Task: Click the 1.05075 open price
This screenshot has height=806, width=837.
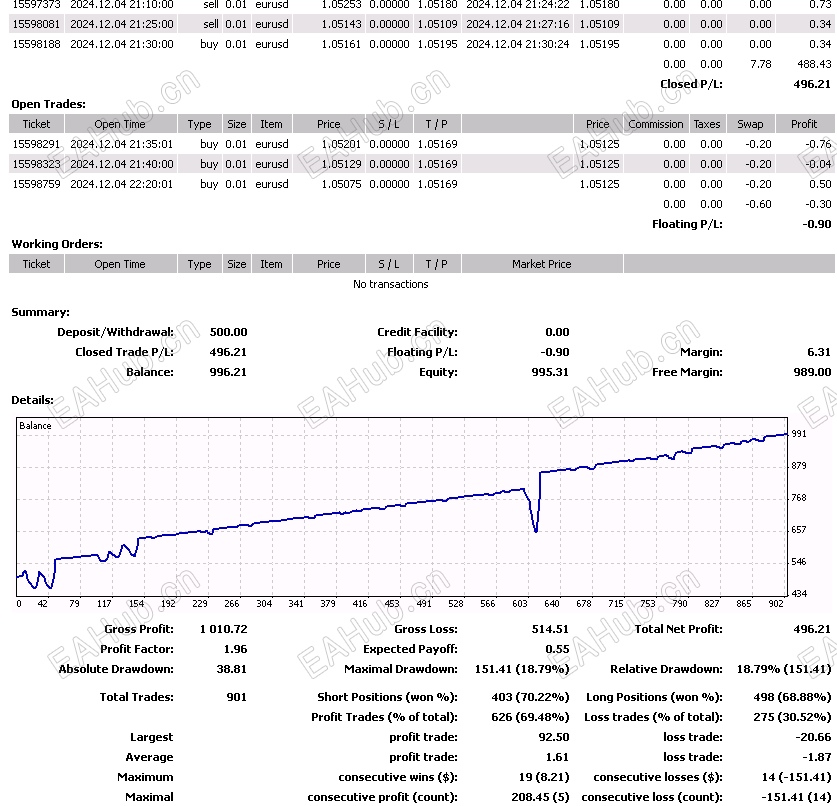Action: [341, 184]
